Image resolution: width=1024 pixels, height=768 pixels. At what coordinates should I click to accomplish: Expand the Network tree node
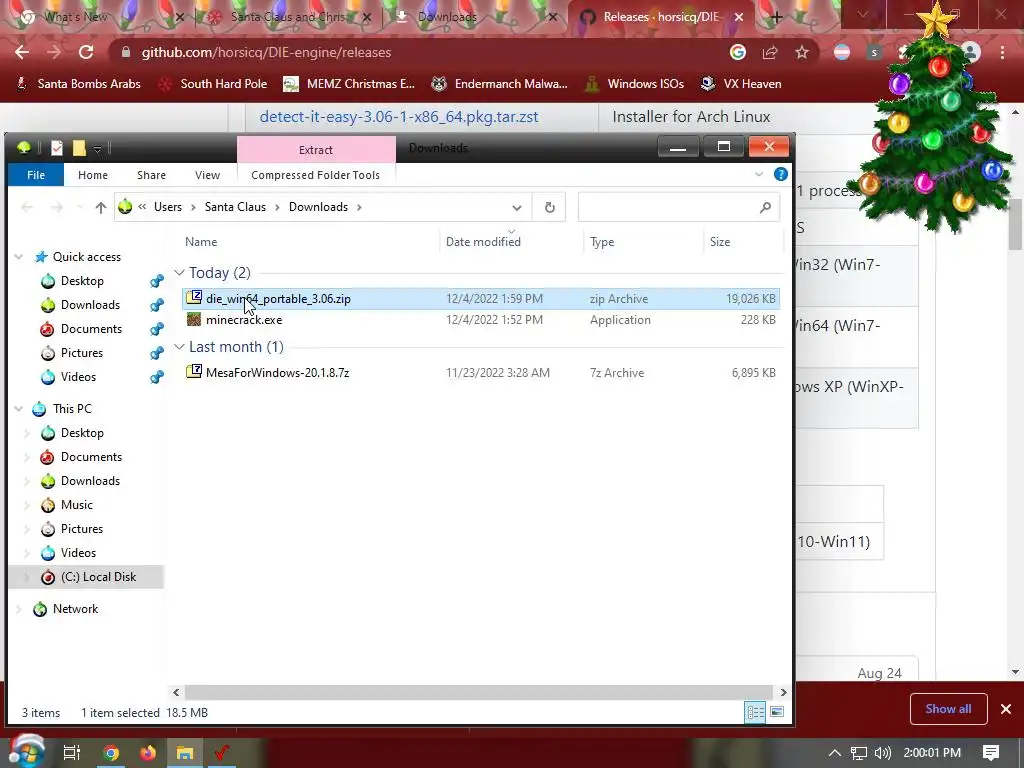pos(19,609)
